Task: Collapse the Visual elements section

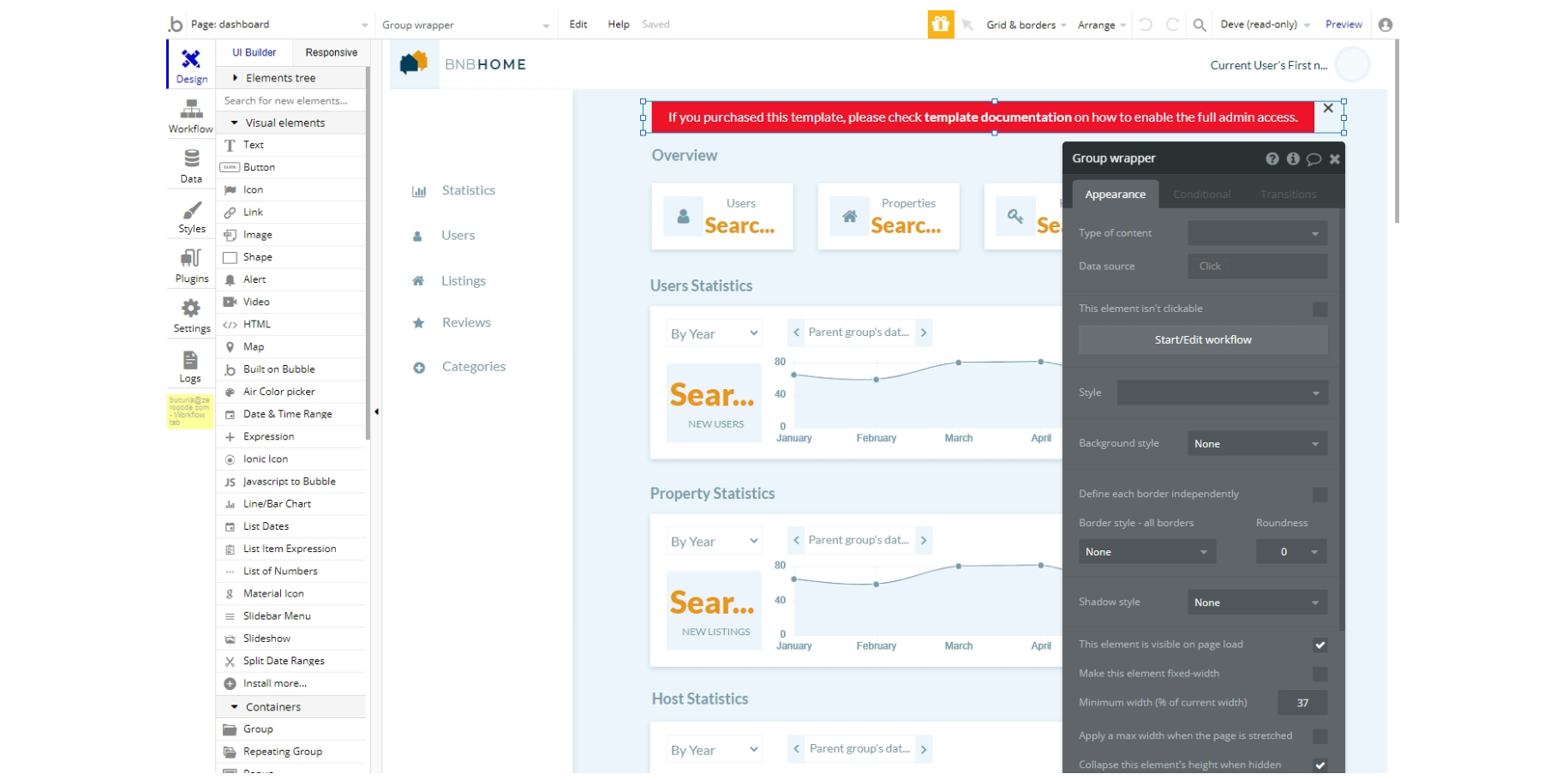Action: click(x=291, y=123)
